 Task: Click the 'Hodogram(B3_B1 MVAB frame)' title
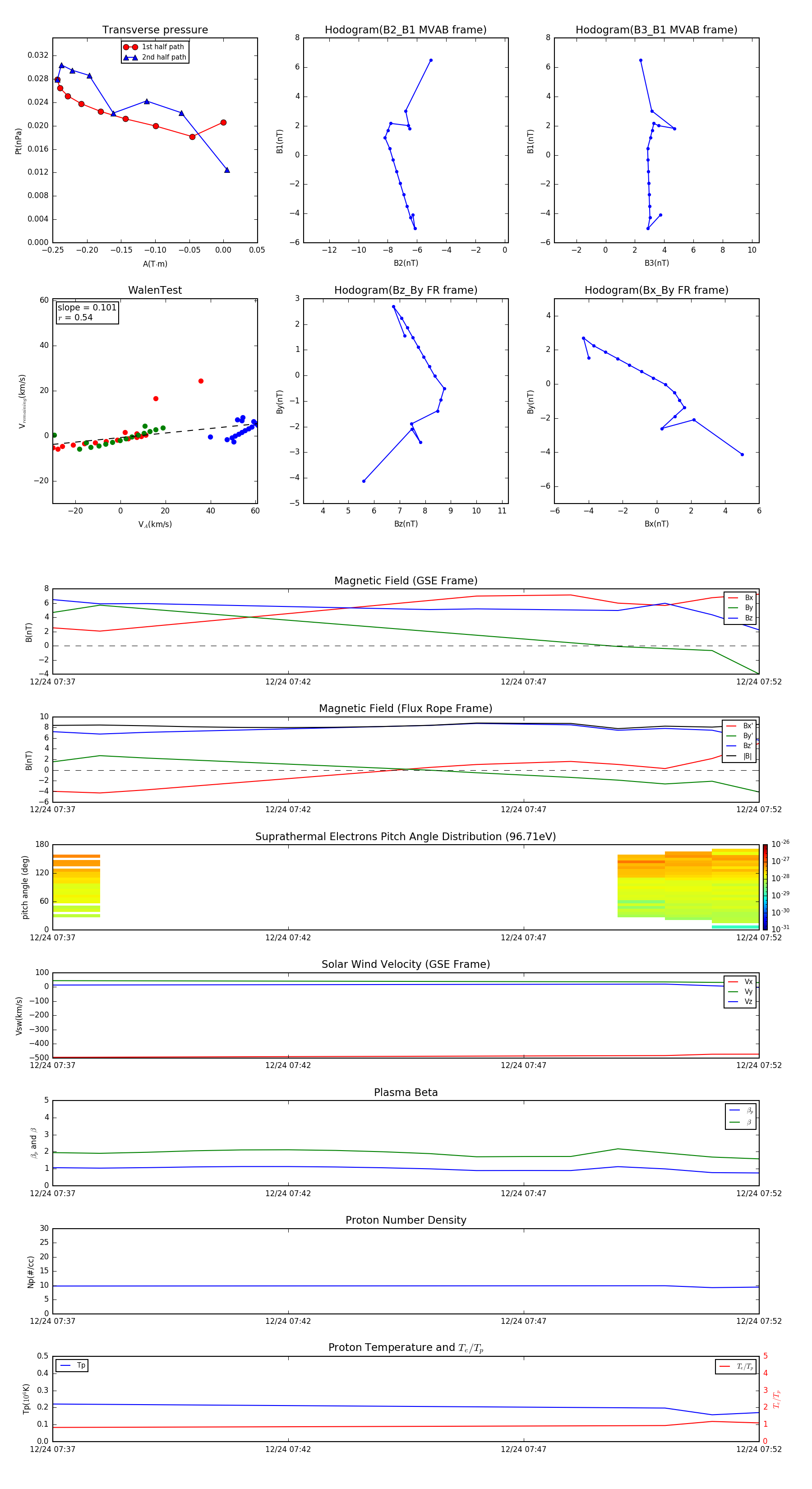click(x=656, y=30)
